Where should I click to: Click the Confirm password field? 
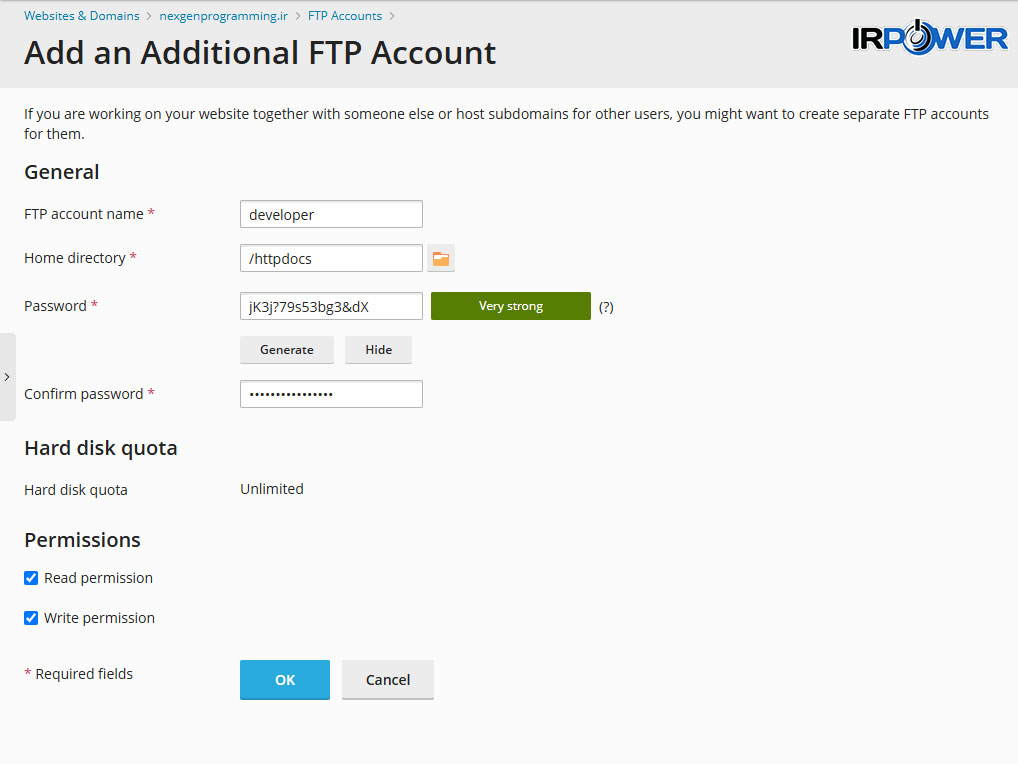point(331,394)
